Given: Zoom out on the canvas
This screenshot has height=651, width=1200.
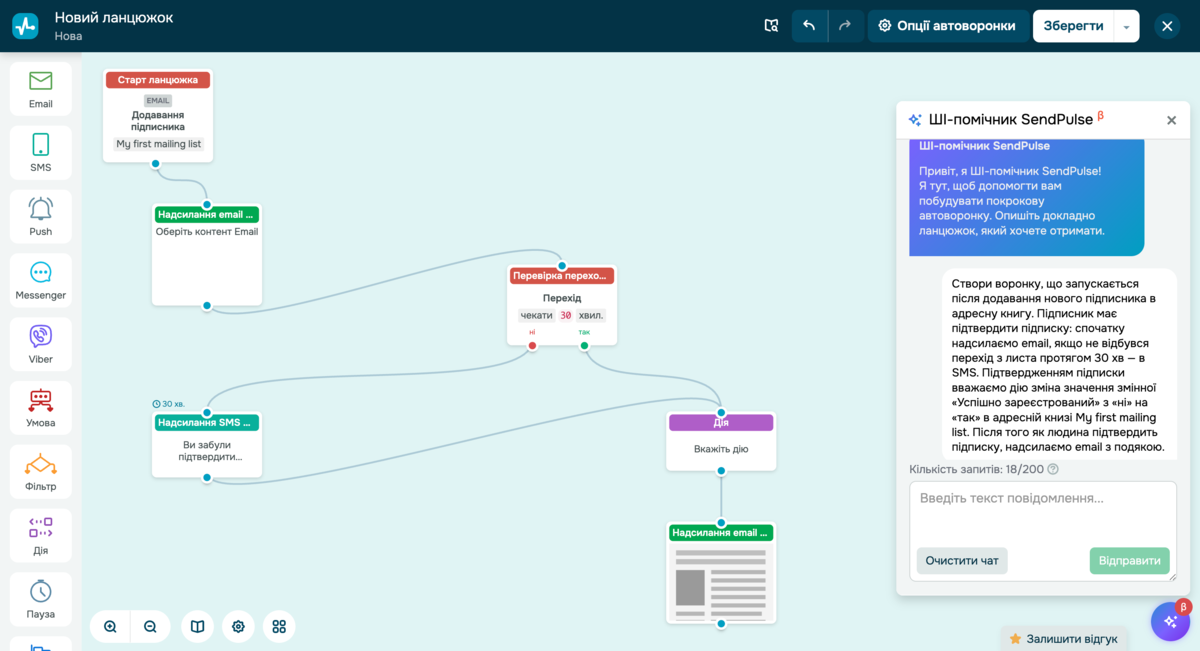Looking at the screenshot, I should click(x=150, y=627).
